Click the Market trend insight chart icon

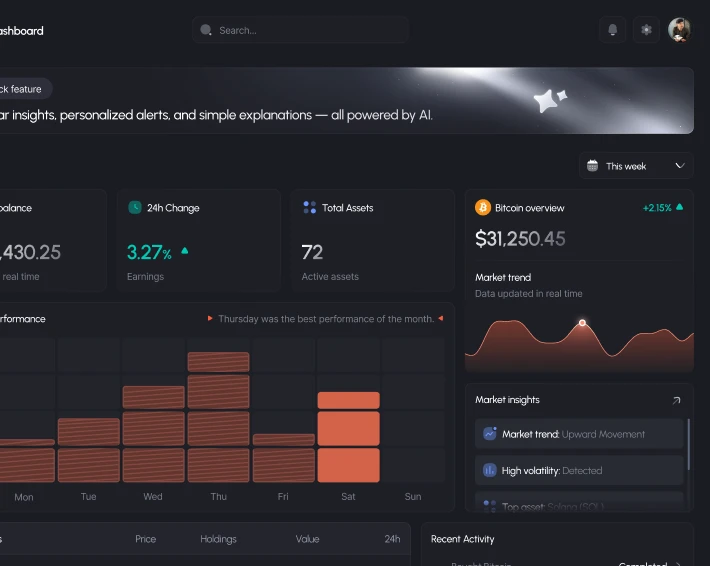(489, 434)
